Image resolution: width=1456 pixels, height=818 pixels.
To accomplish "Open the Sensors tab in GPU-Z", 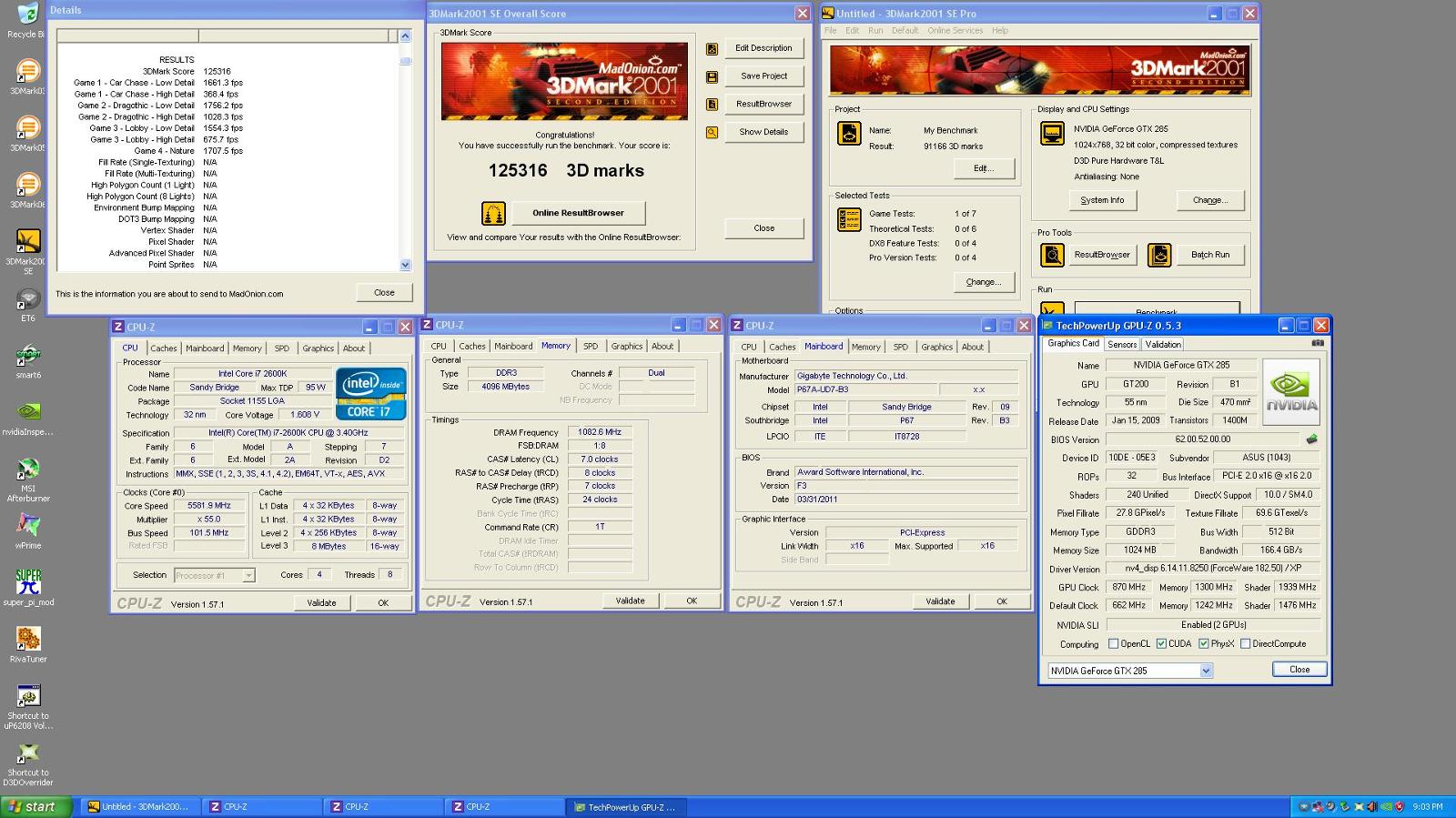I will 1122,345.
